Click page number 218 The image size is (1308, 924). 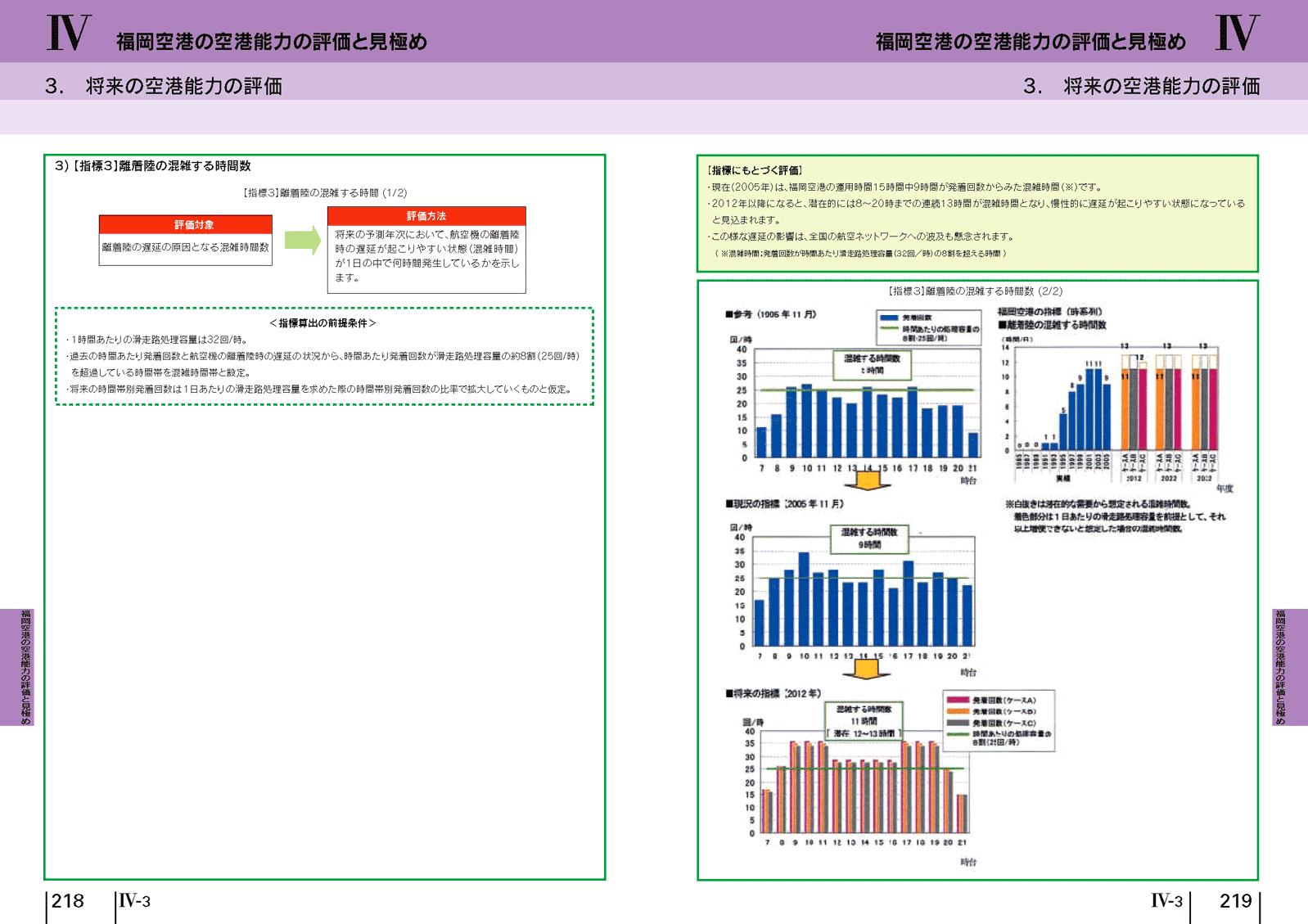point(68,901)
